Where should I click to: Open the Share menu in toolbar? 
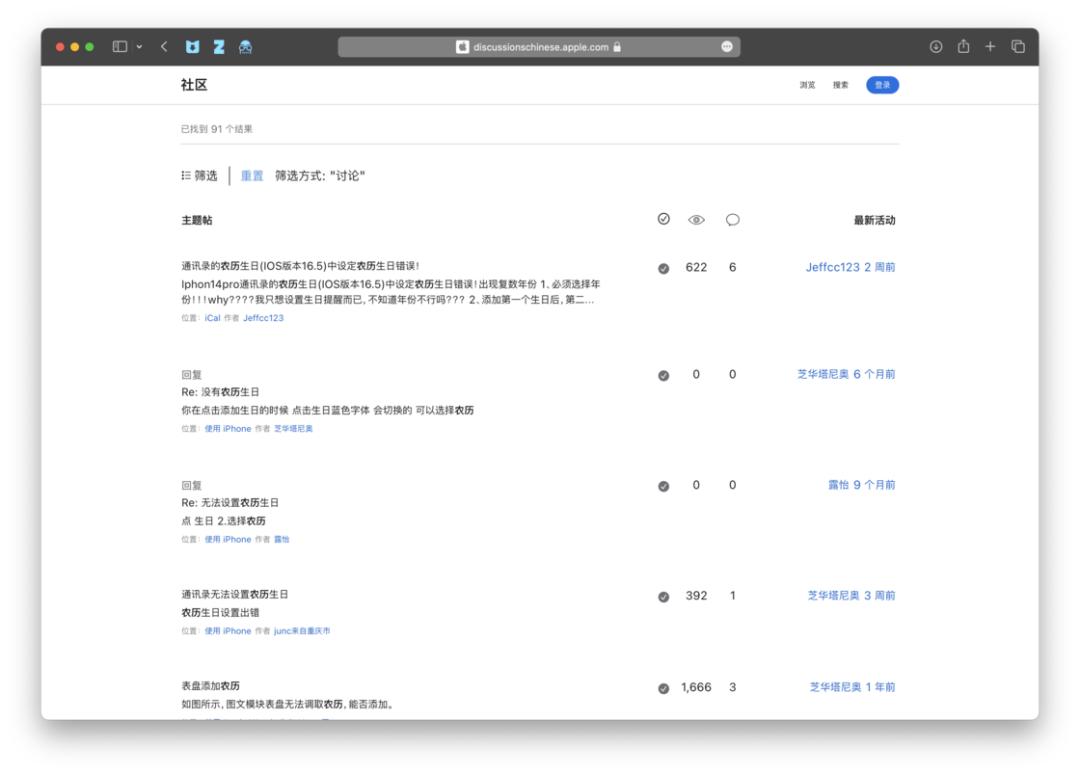[x=964, y=47]
